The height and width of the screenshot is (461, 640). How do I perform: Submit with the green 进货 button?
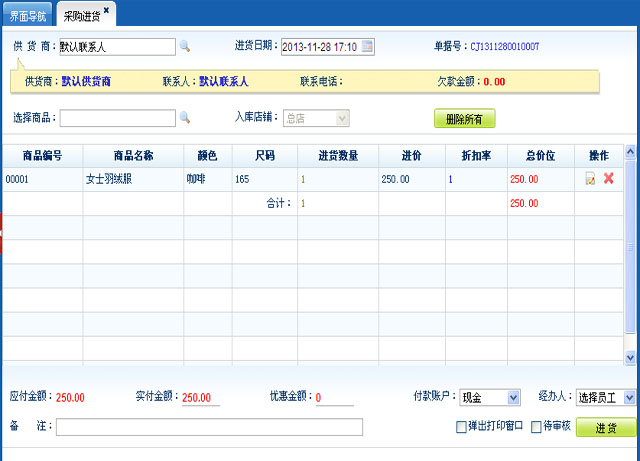tap(605, 427)
